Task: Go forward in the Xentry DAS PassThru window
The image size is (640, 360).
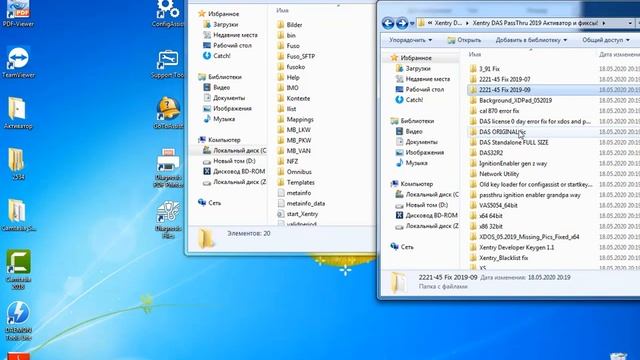Action: (x=402, y=23)
